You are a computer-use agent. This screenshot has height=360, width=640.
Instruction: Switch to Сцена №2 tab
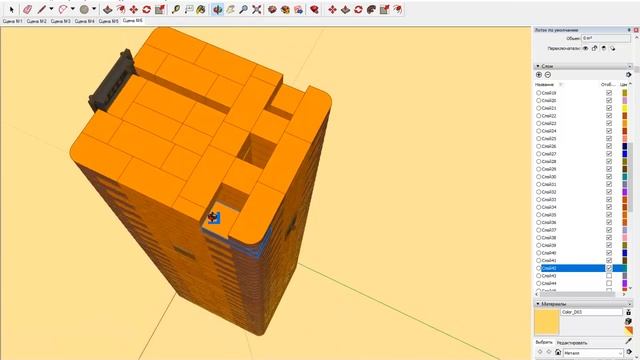point(36,21)
